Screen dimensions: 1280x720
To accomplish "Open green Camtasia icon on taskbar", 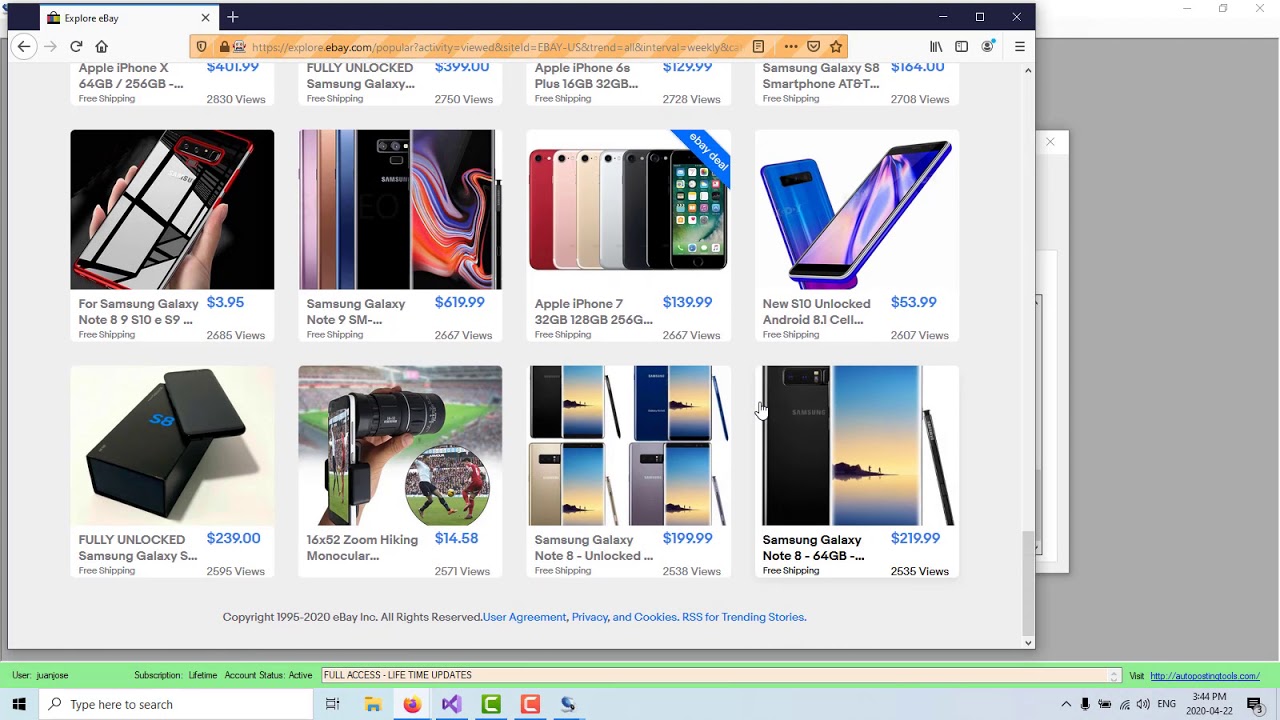I will (x=491, y=704).
